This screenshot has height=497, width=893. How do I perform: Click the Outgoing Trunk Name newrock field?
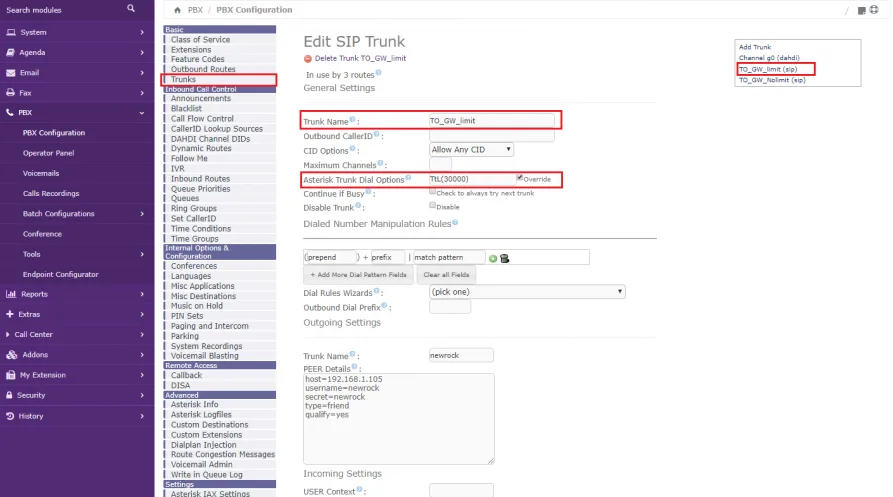coord(461,355)
